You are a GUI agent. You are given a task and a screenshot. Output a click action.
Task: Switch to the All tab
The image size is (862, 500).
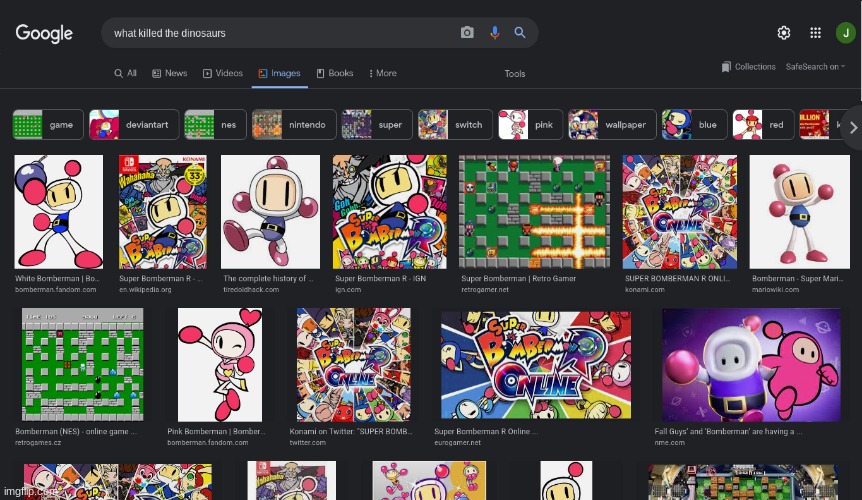pos(125,73)
